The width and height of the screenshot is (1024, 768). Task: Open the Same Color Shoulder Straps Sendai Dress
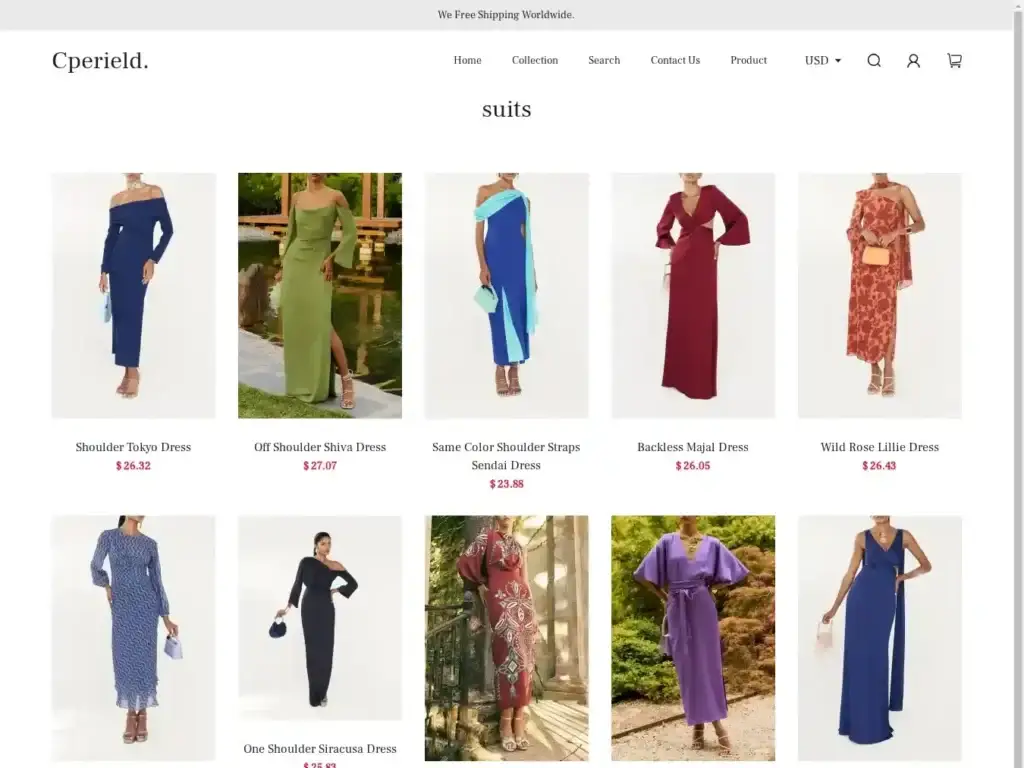(506, 456)
